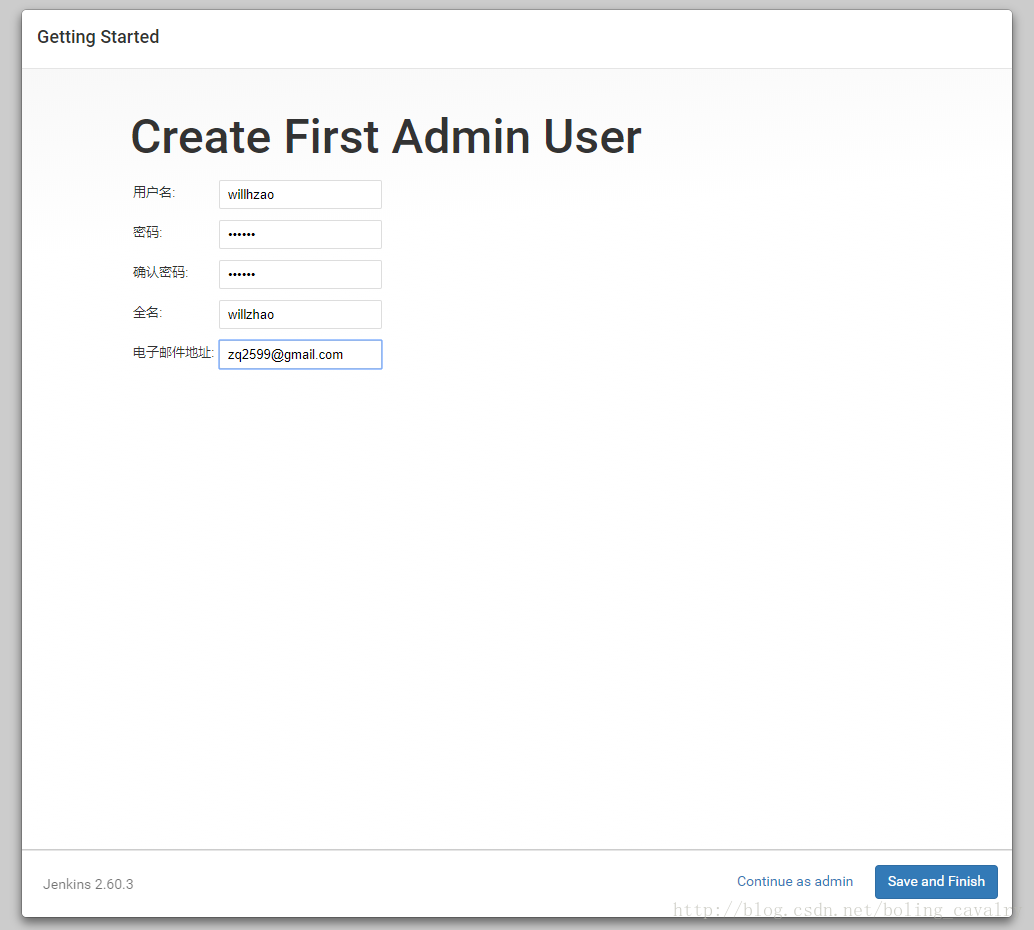Click the username field containing willhzao
The height and width of the screenshot is (930, 1034).
pyautogui.click(x=300, y=195)
